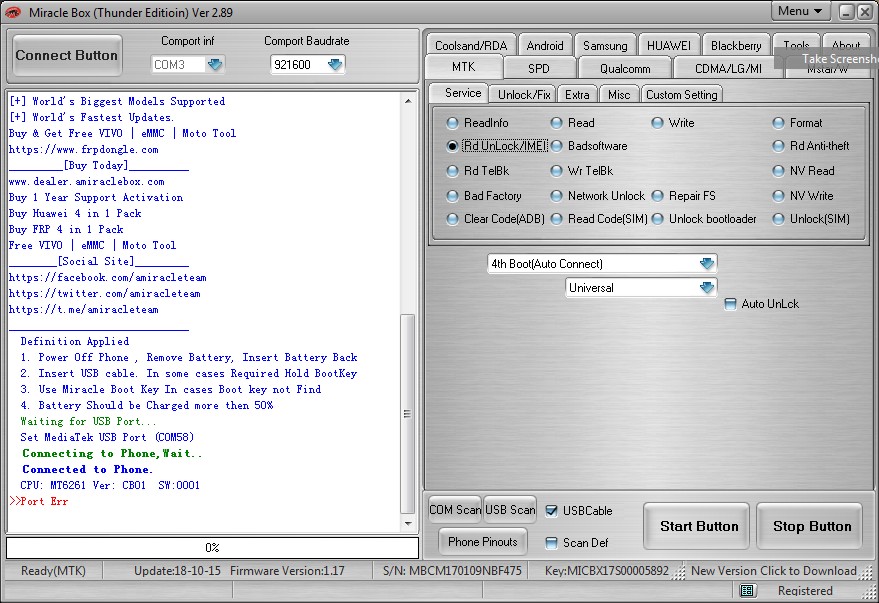Viewport: 879px width, 603px height.
Task: Switch to the HUAWEI tab
Action: pyautogui.click(x=669, y=45)
